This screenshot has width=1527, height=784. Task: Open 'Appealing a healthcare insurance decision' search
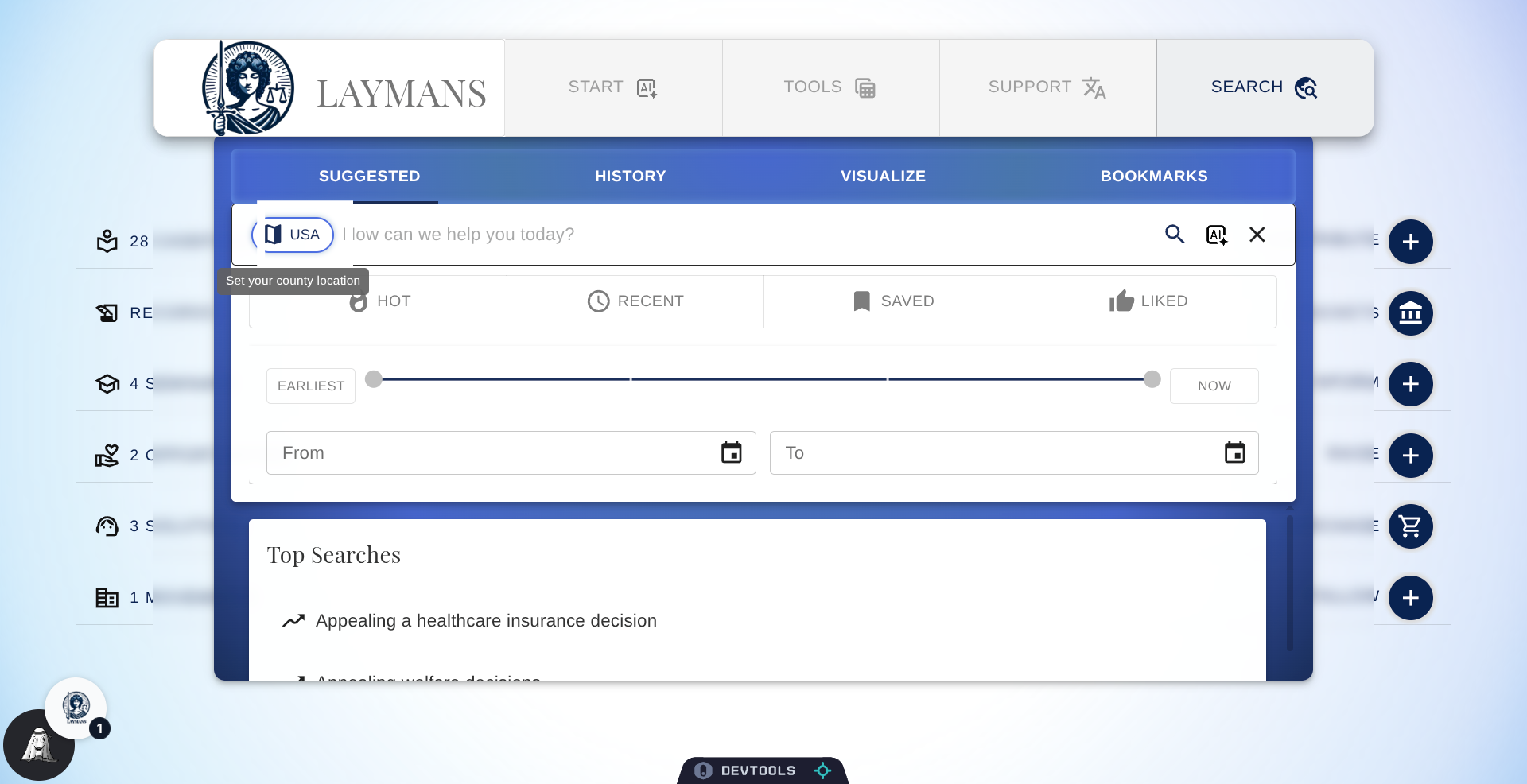click(x=486, y=621)
